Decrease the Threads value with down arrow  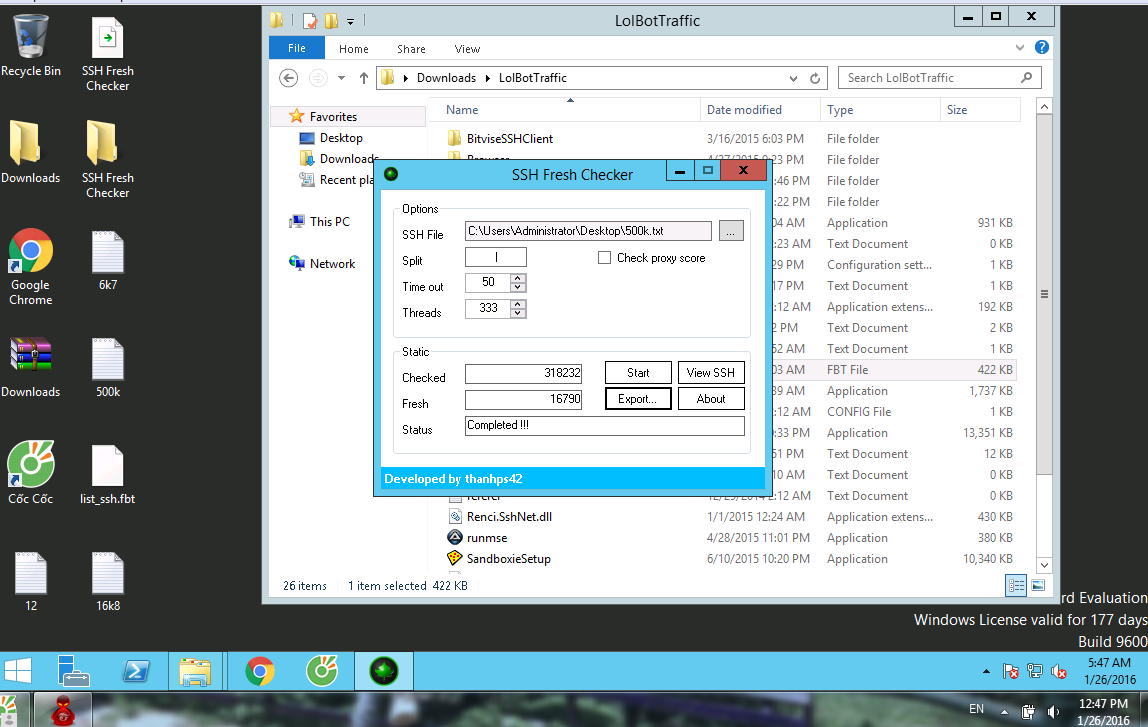[x=518, y=314]
